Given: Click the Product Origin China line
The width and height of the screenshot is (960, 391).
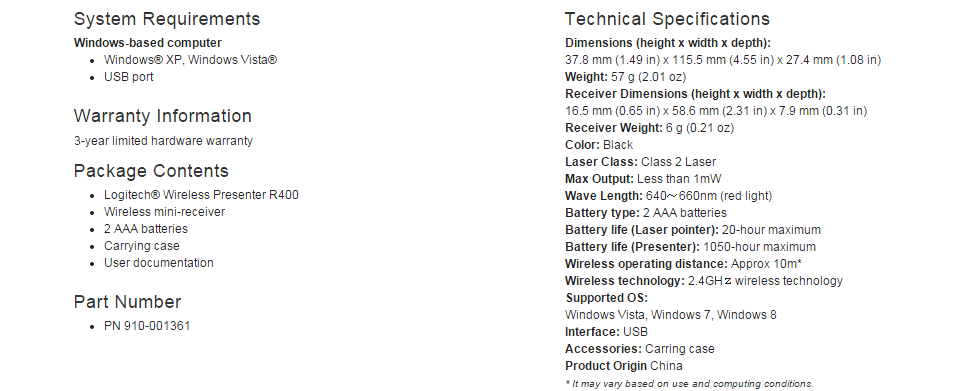Looking at the screenshot, I should 623,366.
